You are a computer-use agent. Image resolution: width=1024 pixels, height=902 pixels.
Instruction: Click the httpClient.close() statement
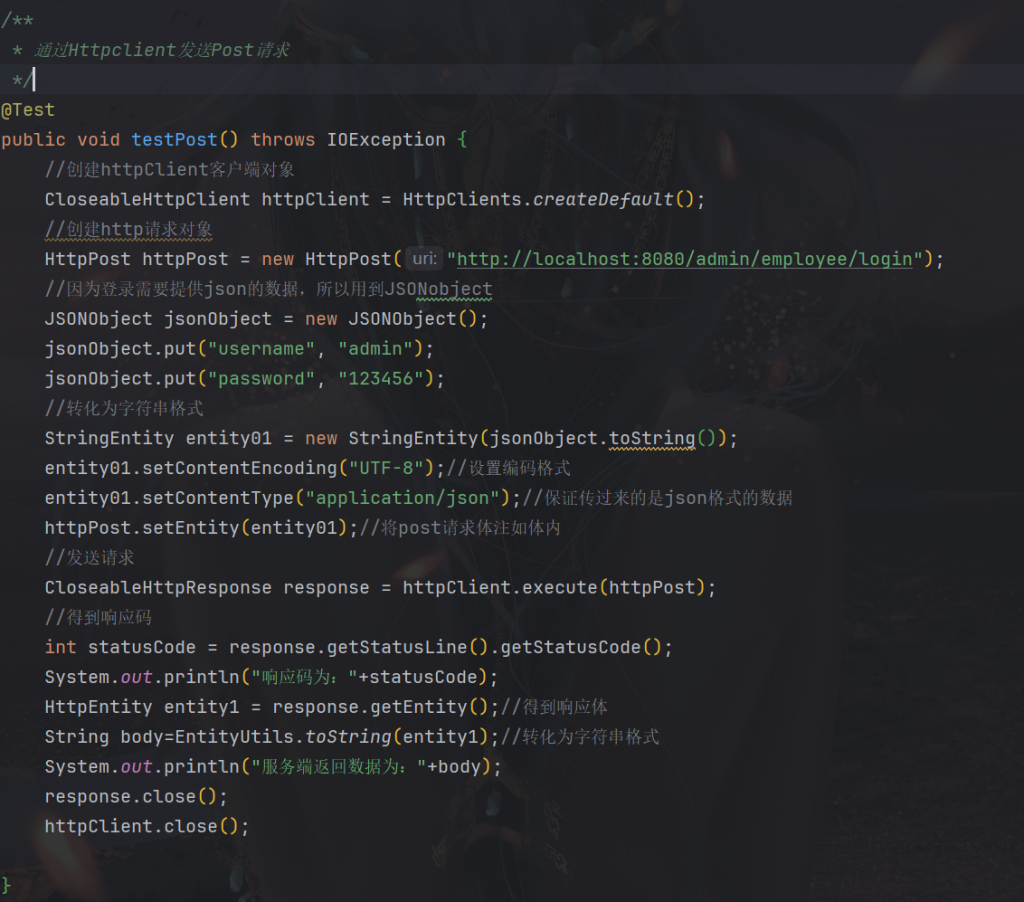146,827
